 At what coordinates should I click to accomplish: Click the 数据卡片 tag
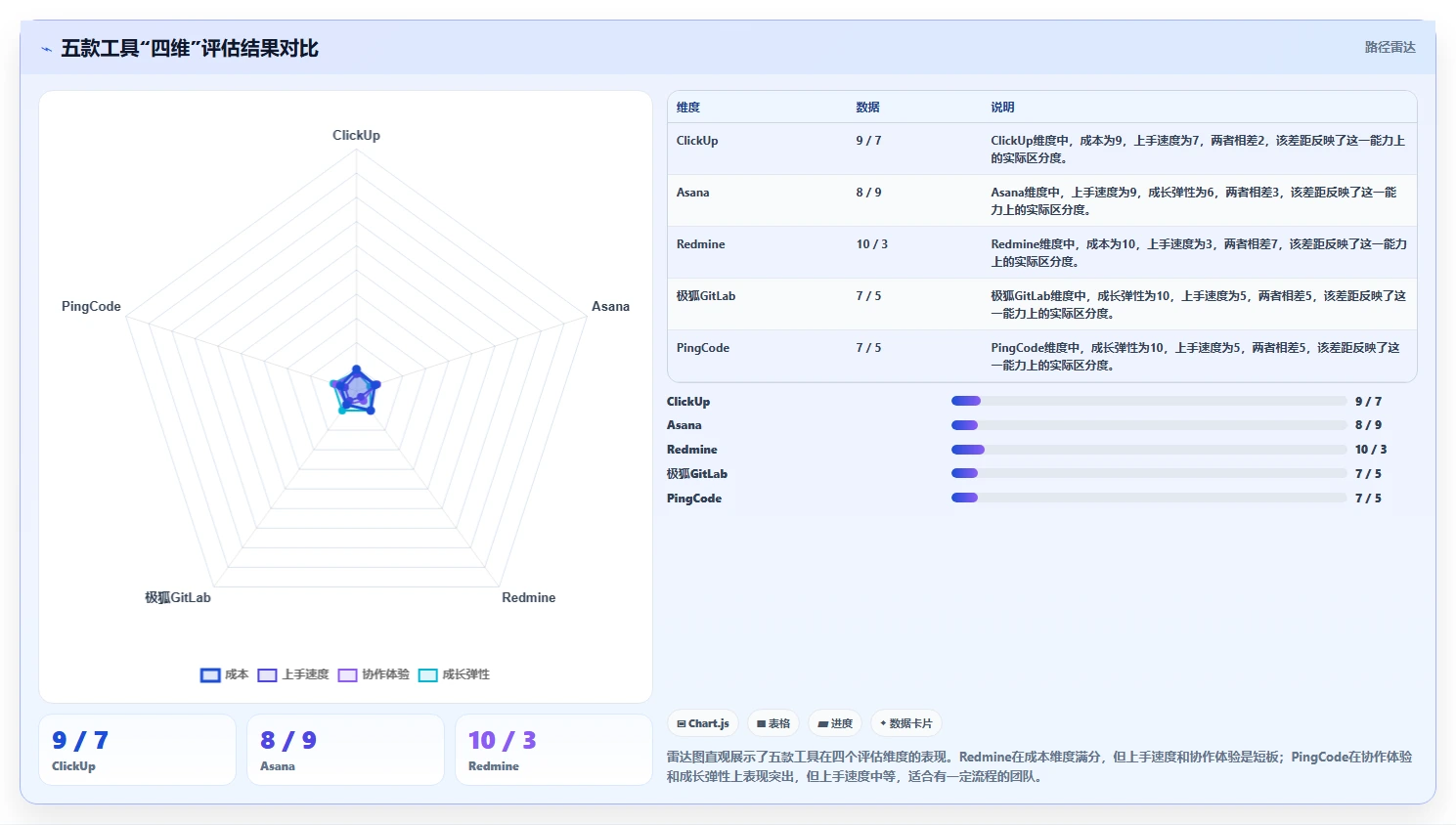pyautogui.click(x=906, y=723)
